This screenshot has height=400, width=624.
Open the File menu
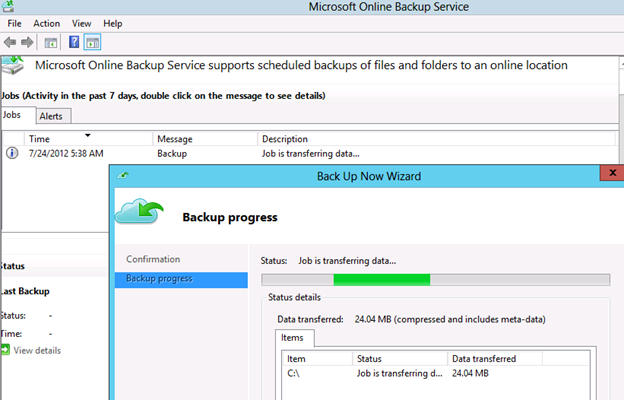tap(14, 23)
